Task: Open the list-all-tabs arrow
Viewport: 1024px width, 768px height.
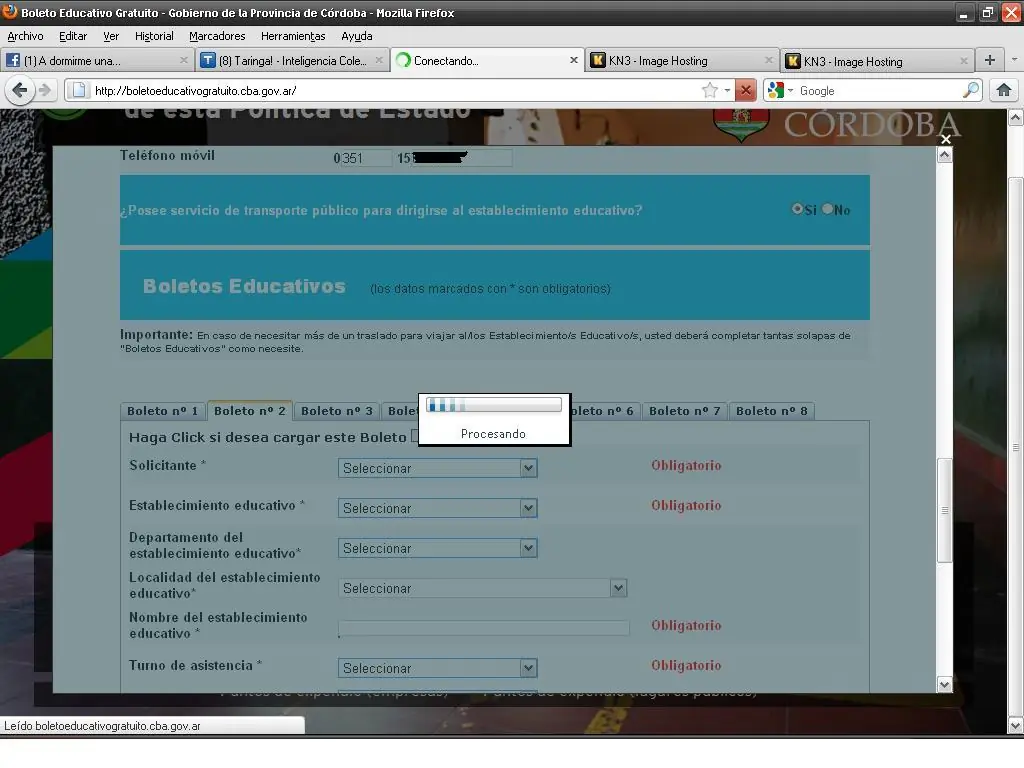Action: click(1014, 60)
